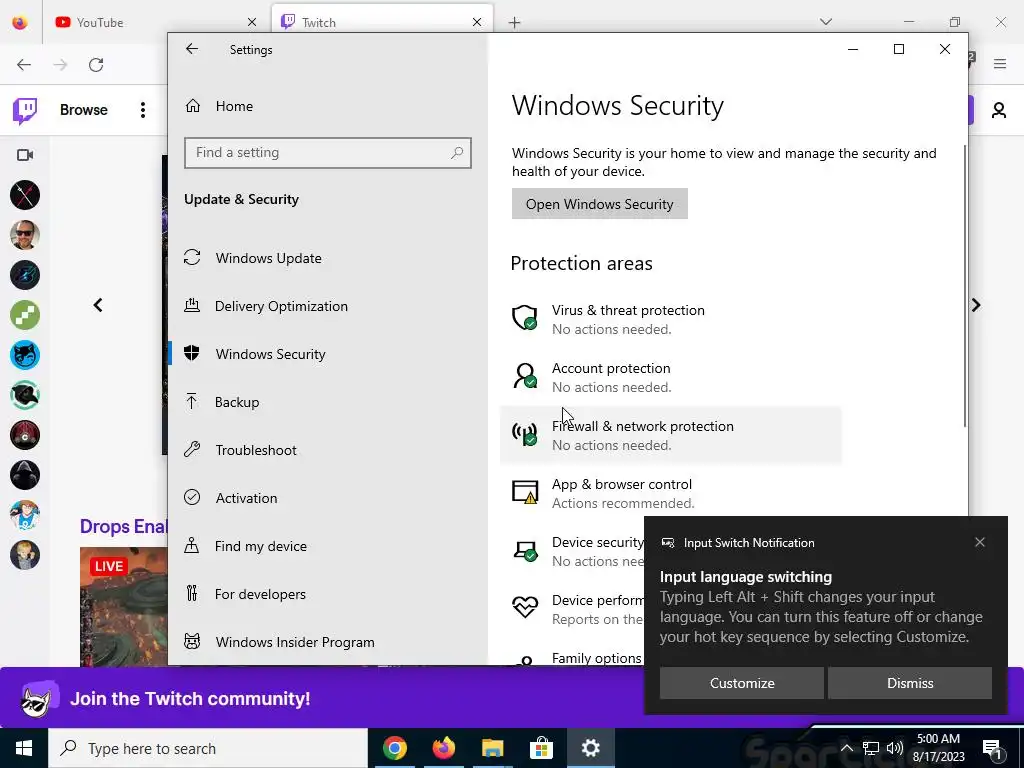Image resolution: width=1024 pixels, height=768 pixels.
Task: Open Virus & threat protection
Action: point(670,319)
